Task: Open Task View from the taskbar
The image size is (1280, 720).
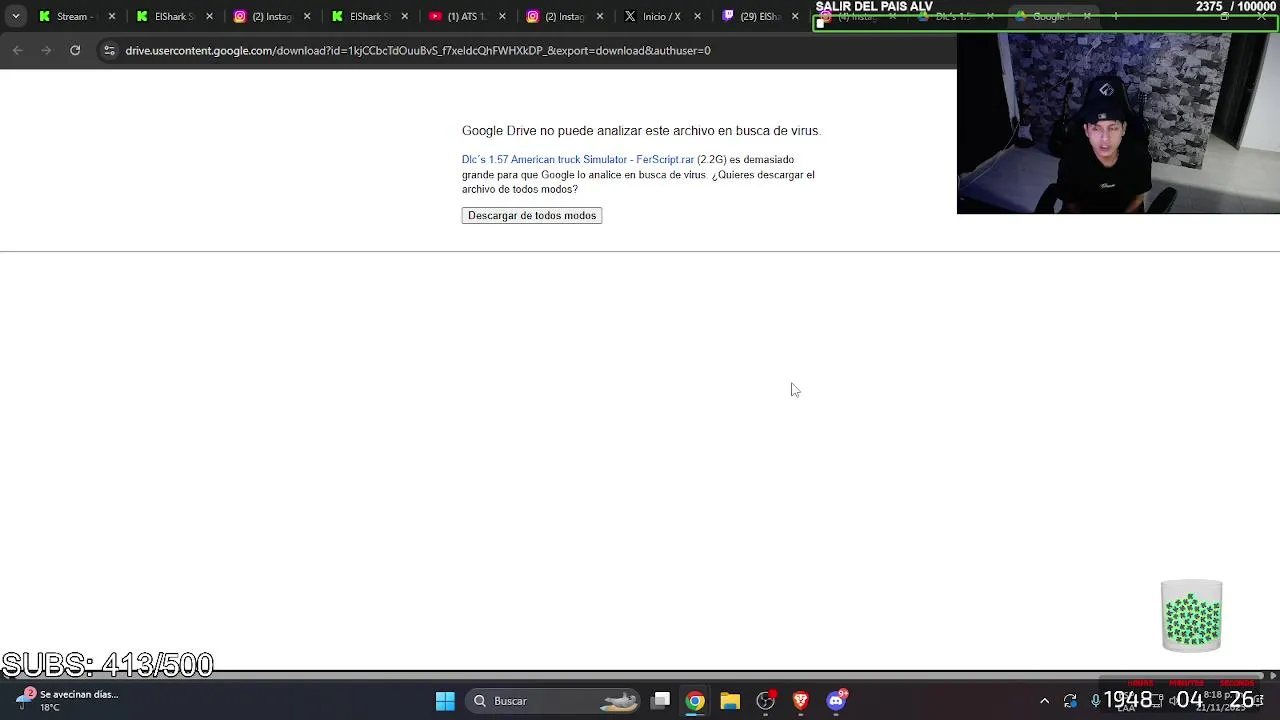Action: [x=661, y=701]
